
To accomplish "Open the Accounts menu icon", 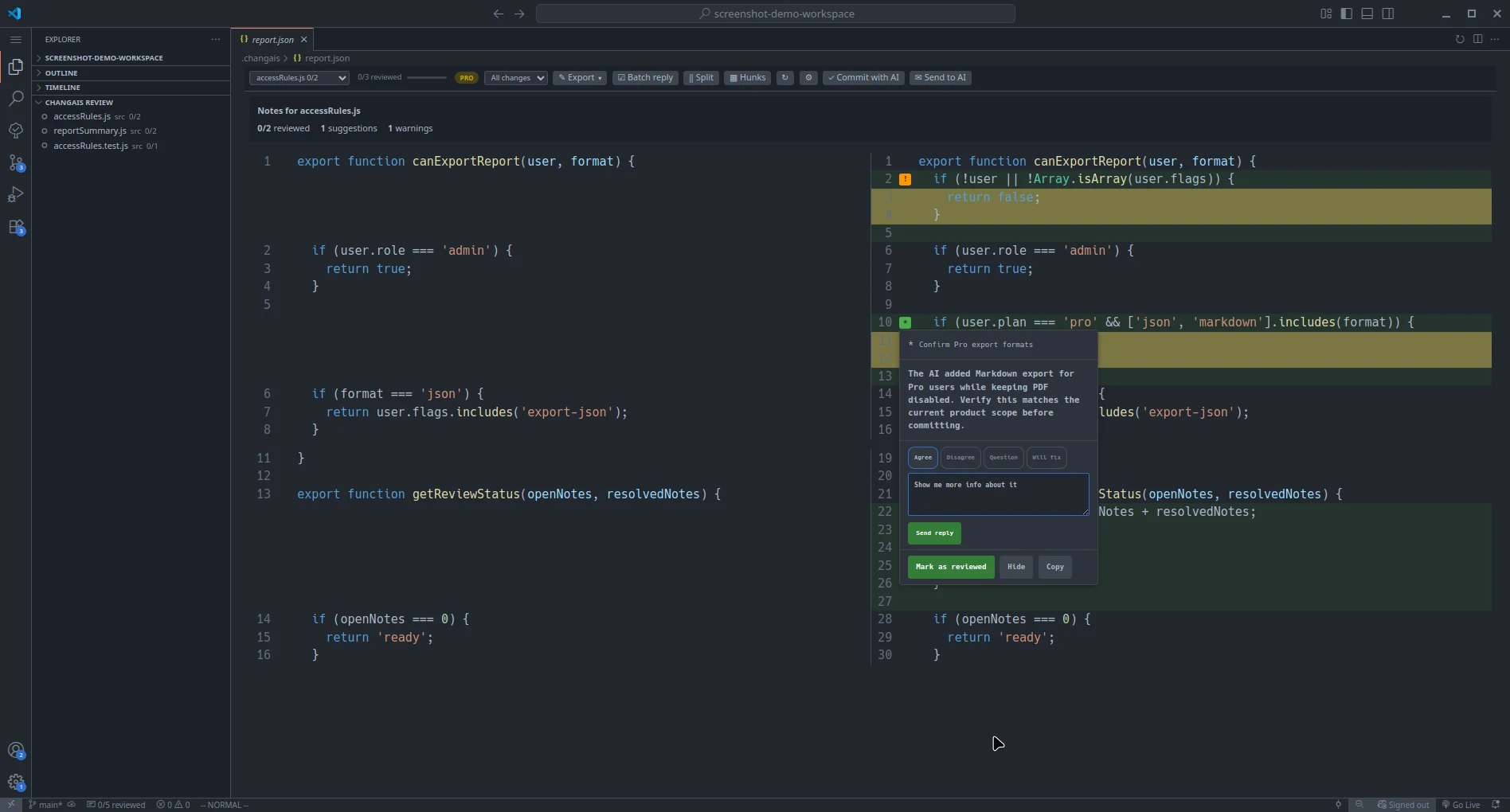I will [x=16, y=751].
